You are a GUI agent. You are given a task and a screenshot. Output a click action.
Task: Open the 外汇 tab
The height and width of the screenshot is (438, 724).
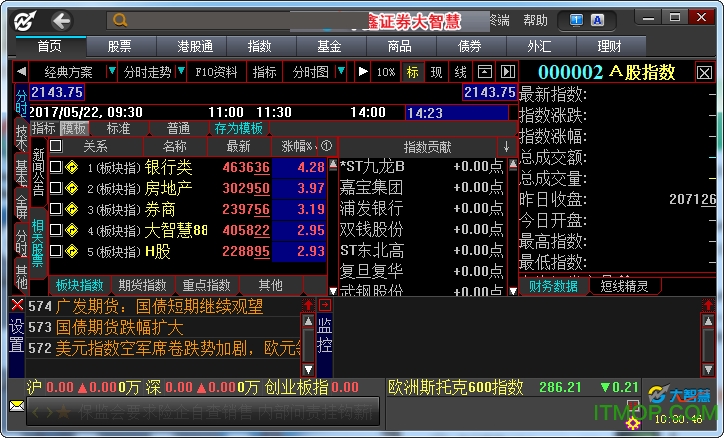539,47
